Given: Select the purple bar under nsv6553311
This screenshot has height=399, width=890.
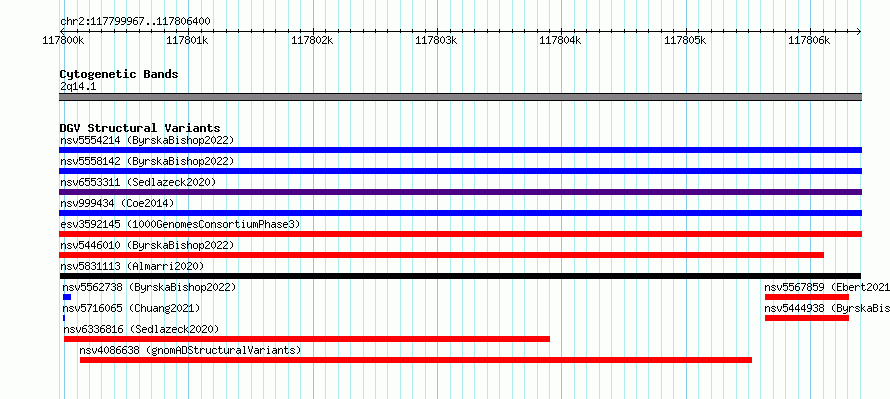Looking at the screenshot, I should 460,192.
